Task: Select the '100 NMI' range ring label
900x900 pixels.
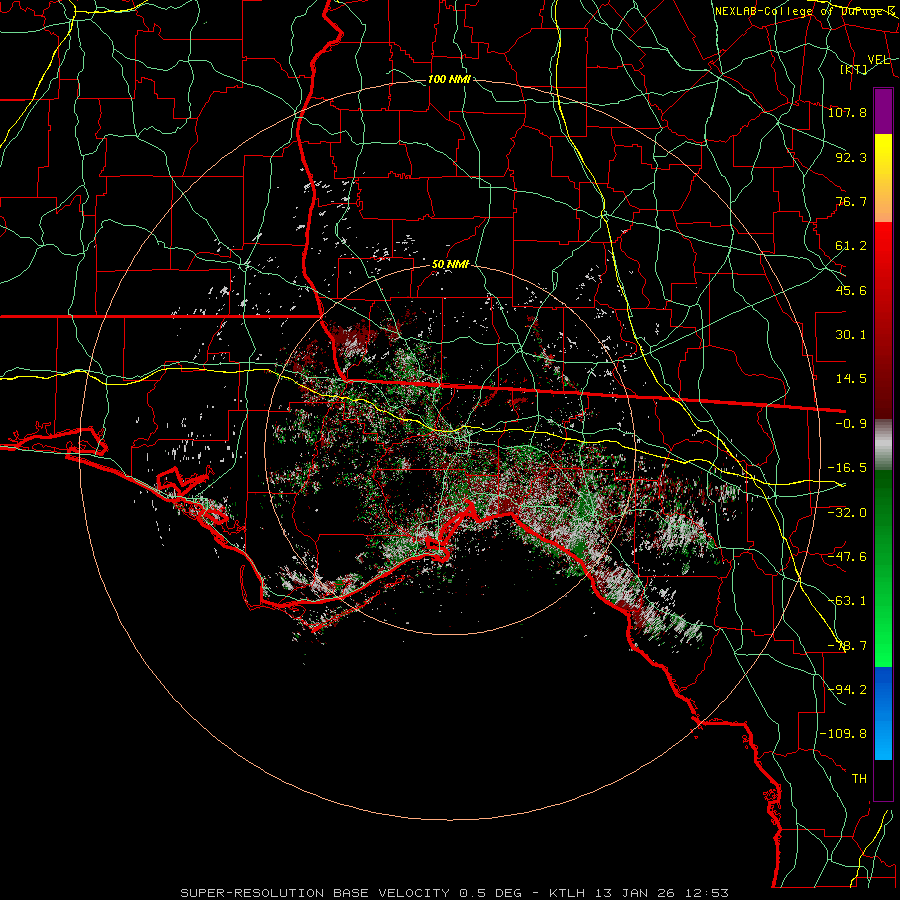Action: tap(449, 79)
